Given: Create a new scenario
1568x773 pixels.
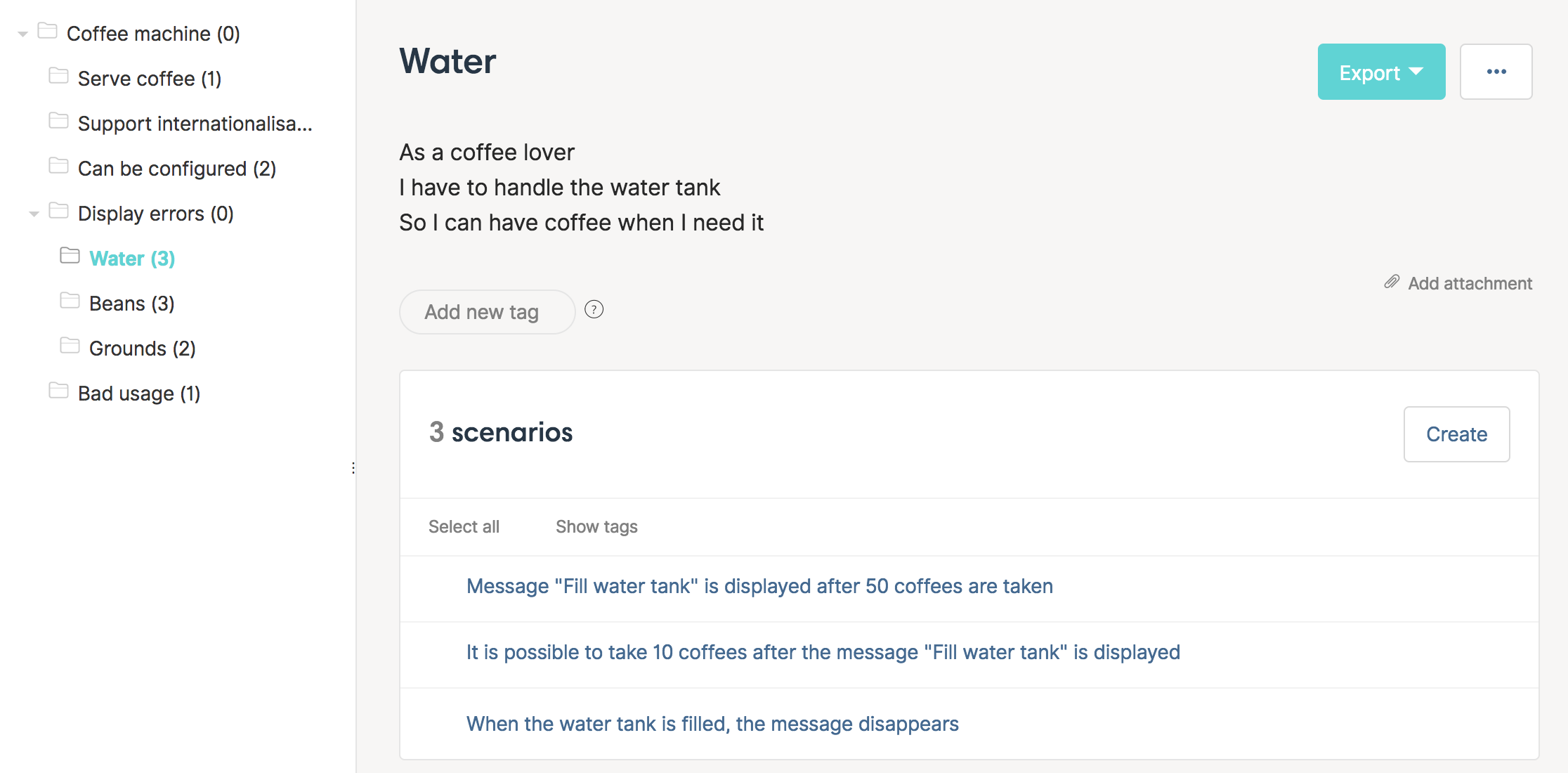Looking at the screenshot, I should (x=1457, y=434).
